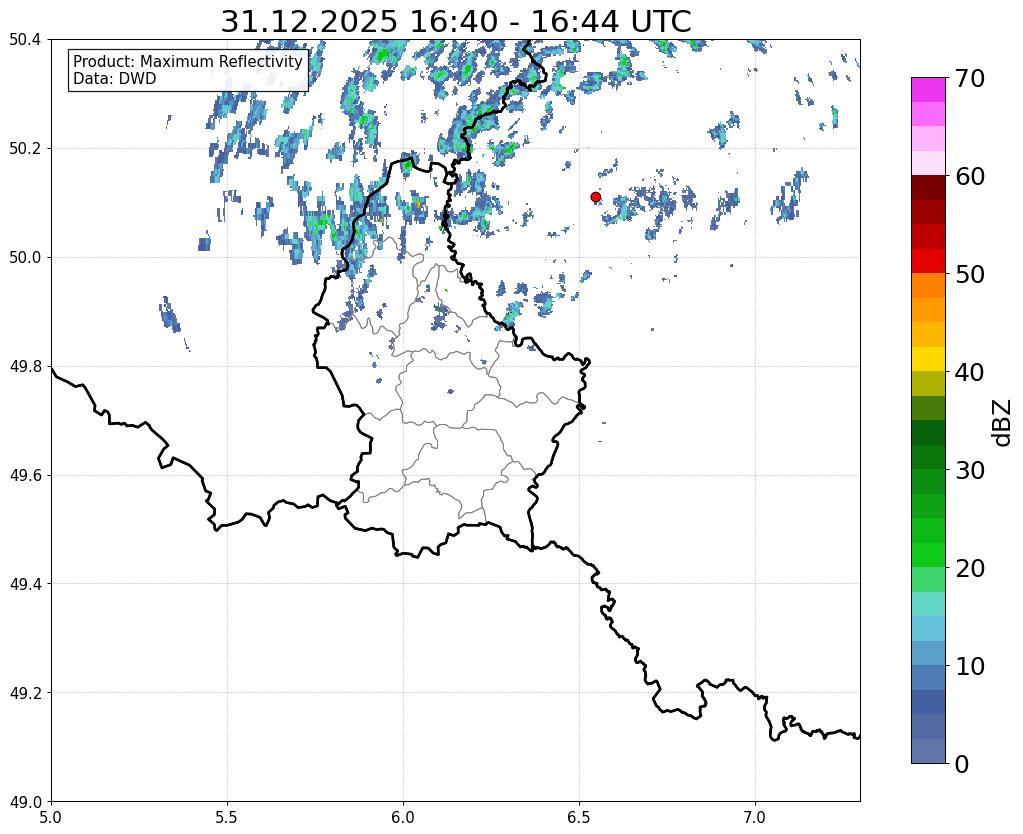Click the red location marker dot
The image size is (1023, 834).
(x=595, y=197)
